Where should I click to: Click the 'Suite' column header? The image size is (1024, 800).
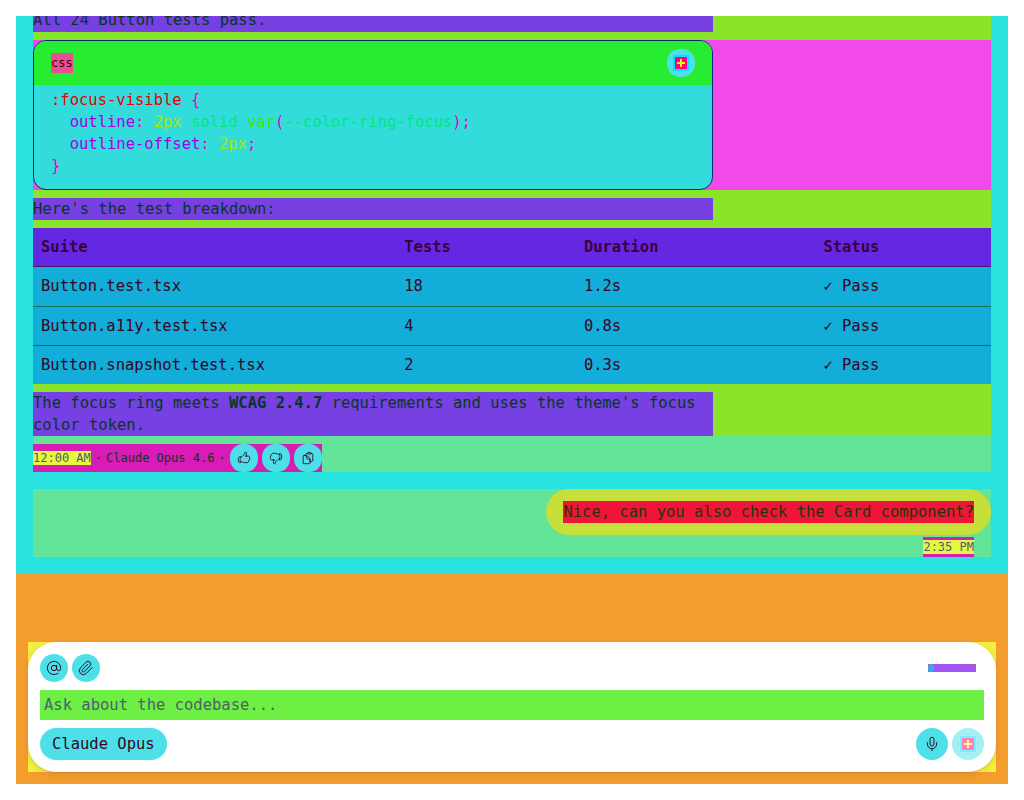click(64, 247)
